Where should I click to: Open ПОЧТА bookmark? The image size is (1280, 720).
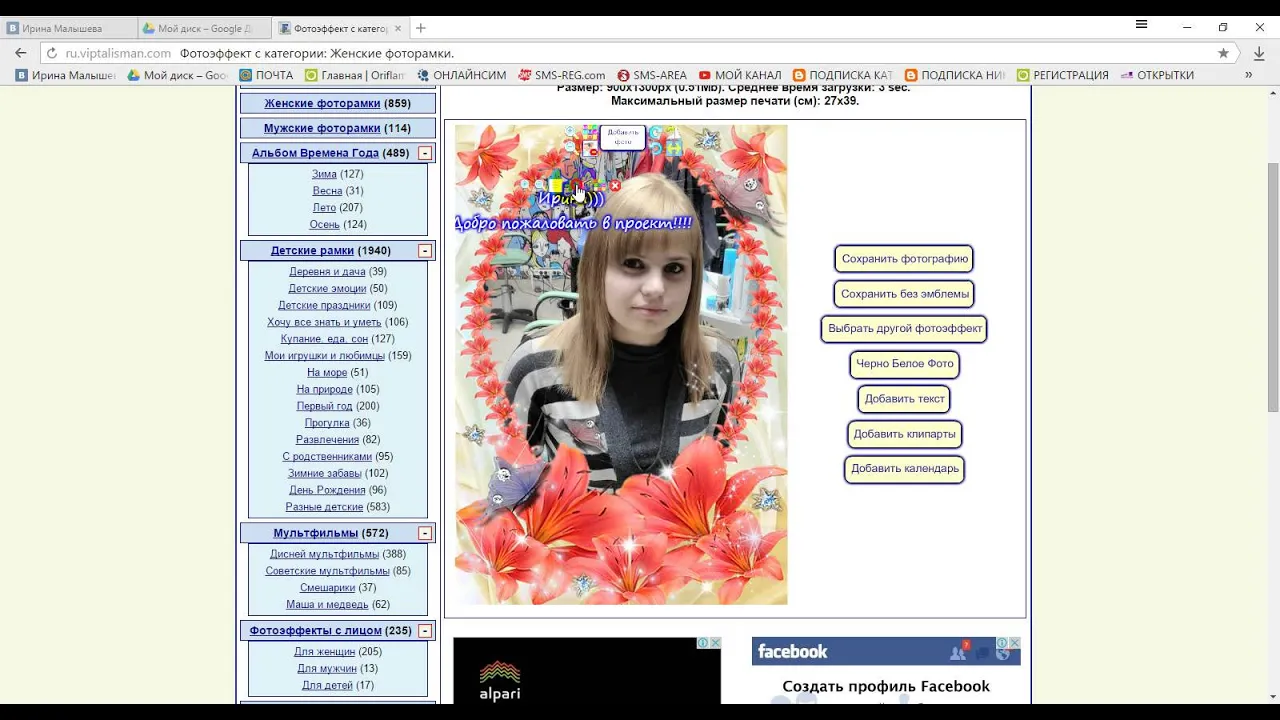267,75
